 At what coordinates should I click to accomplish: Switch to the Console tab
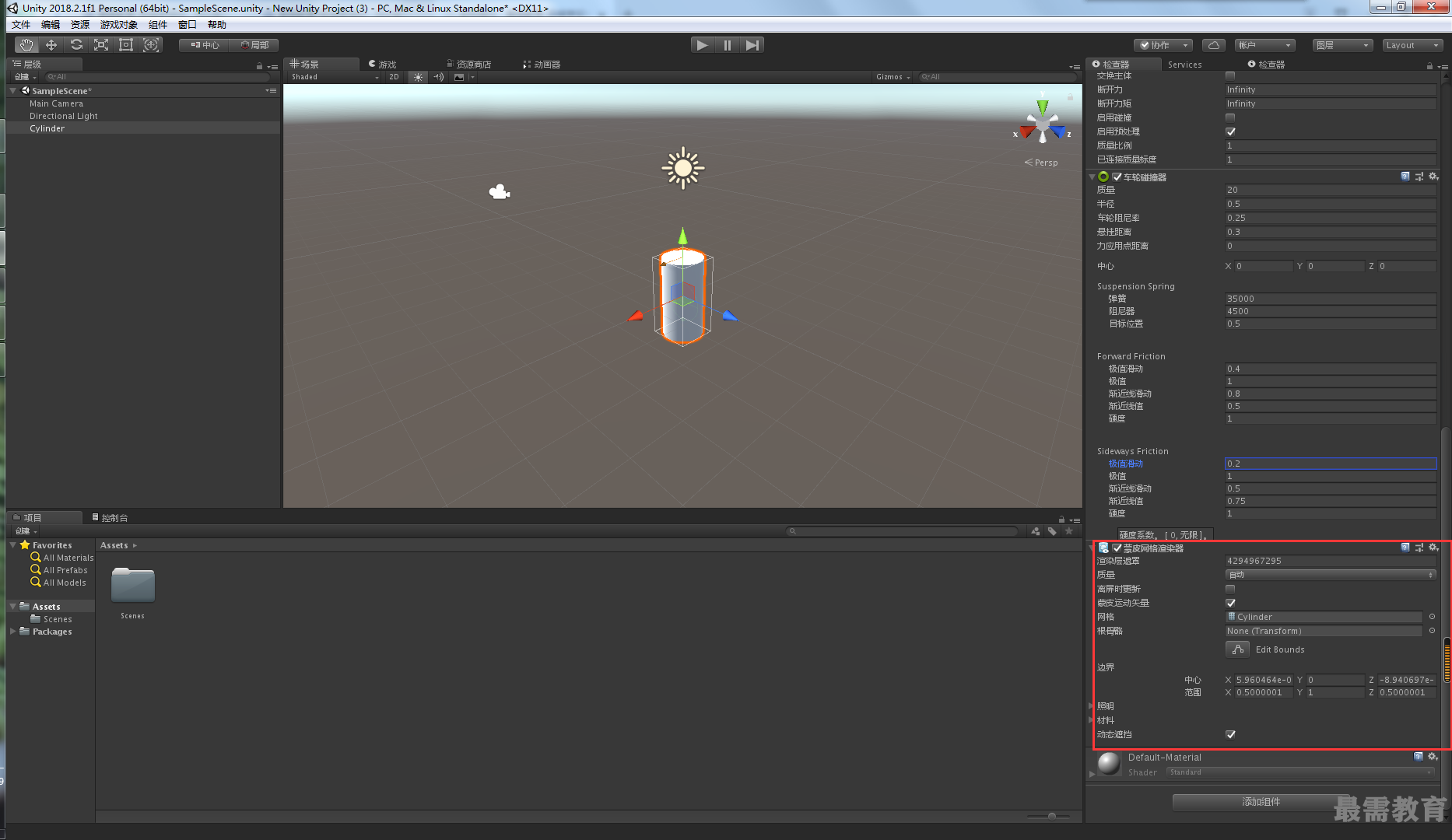110,518
